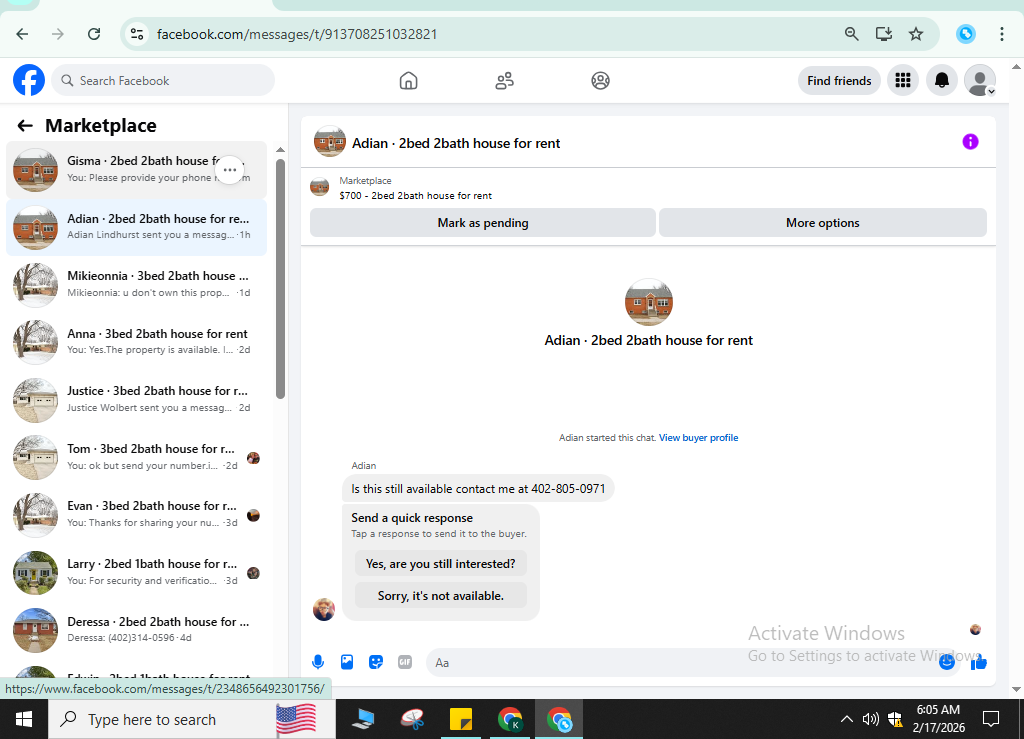Open the three-dot options on Gisma chat
The height and width of the screenshot is (739, 1024).
click(230, 170)
